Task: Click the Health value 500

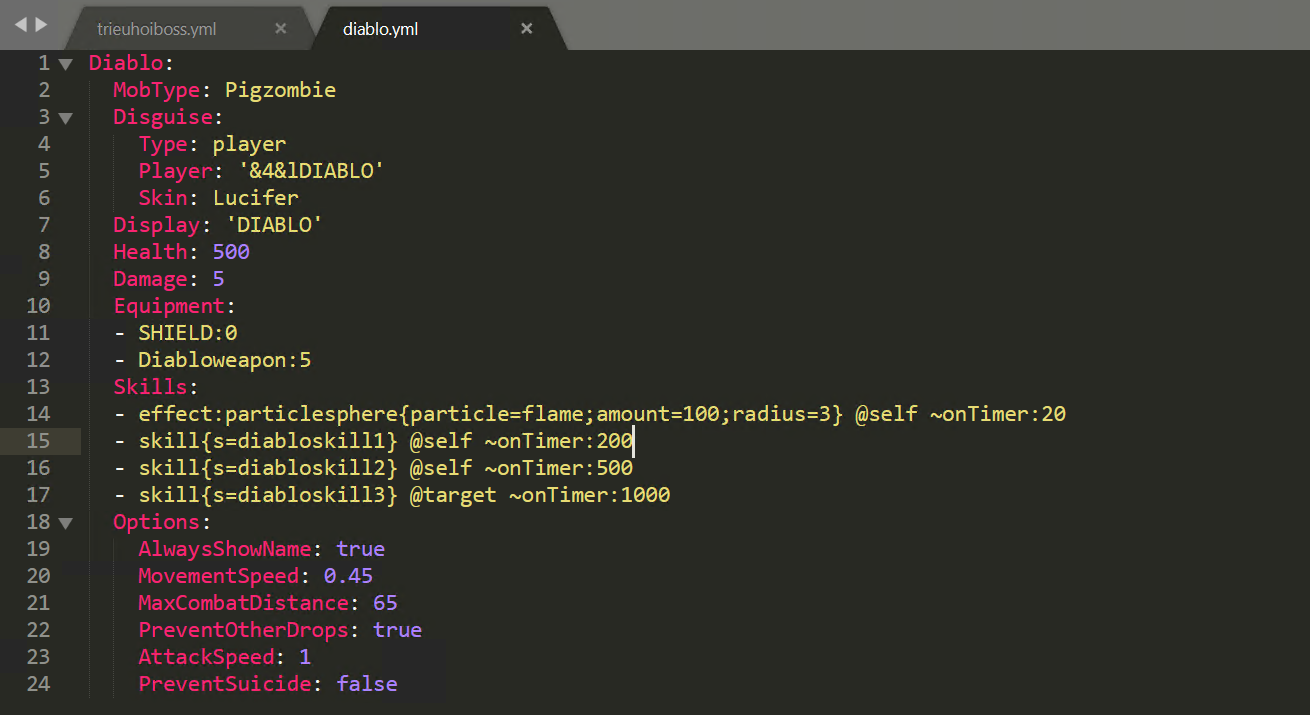Action: pos(231,252)
